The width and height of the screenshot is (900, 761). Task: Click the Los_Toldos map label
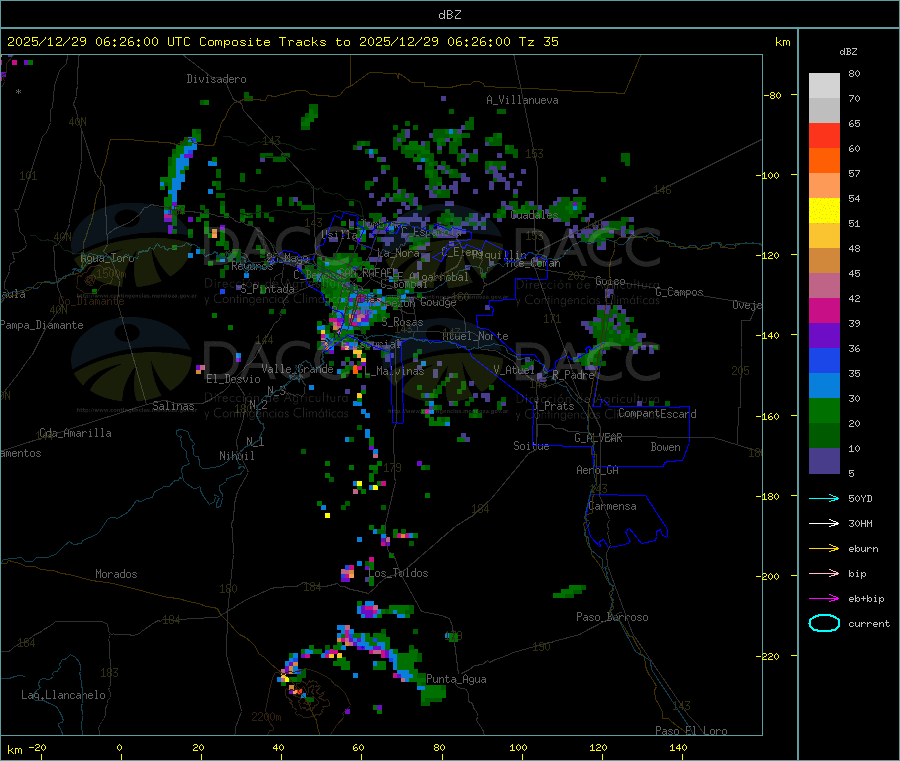398,573
